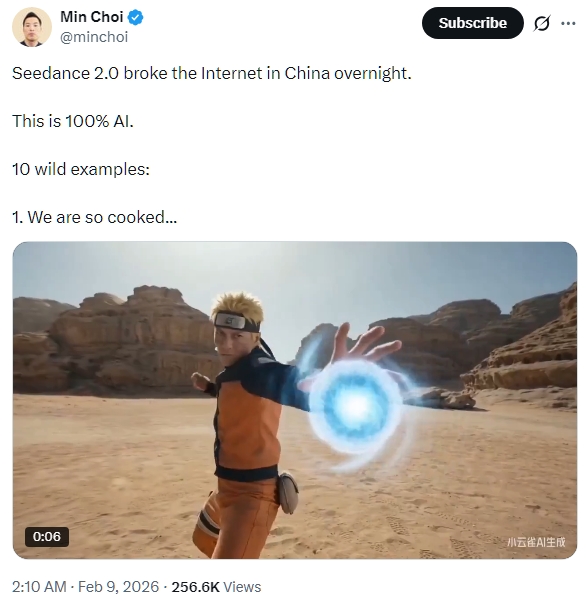
Task: Click the Feb 9, 2026 date text
Action: tap(118, 586)
